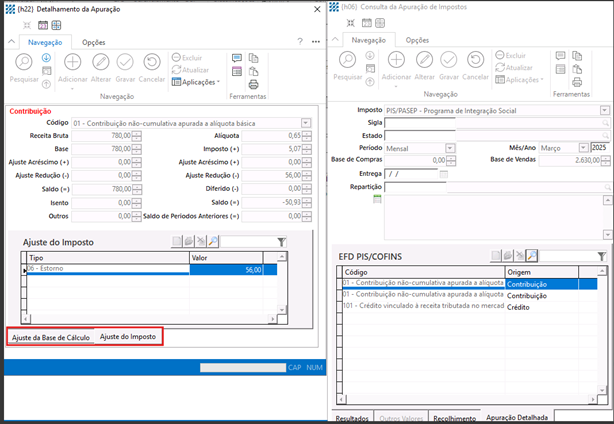The image size is (614, 424).
Task: Click Estado input field
Action: (420, 135)
